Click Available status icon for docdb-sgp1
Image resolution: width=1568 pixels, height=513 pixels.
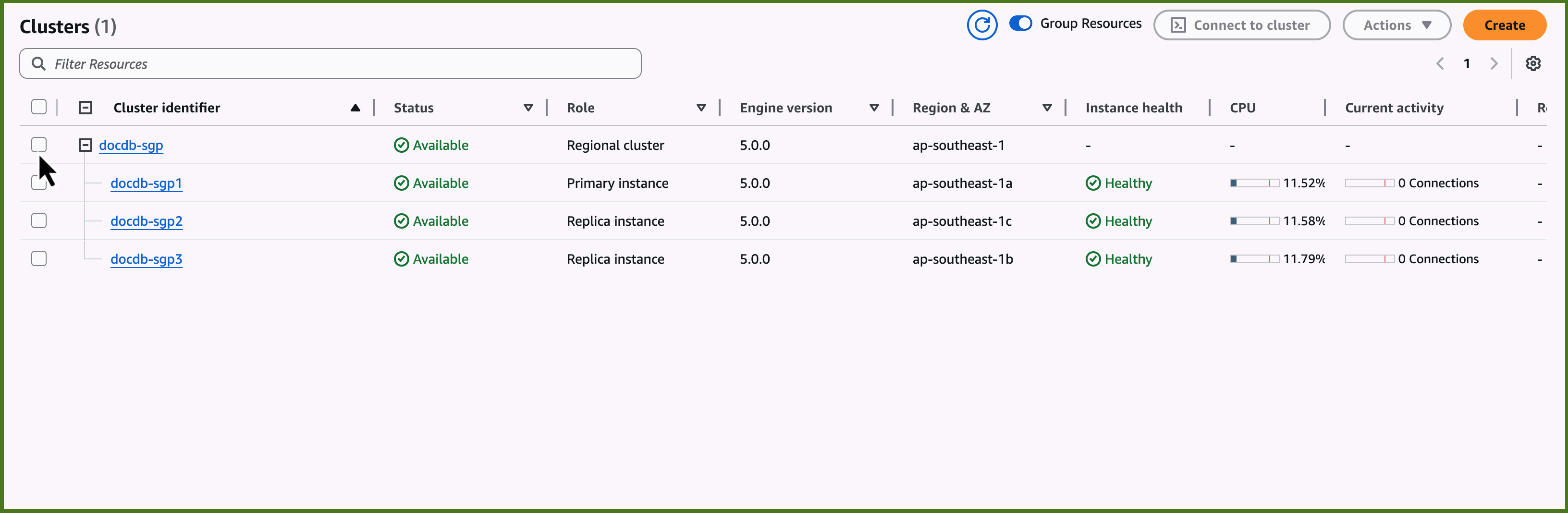coord(401,183)
